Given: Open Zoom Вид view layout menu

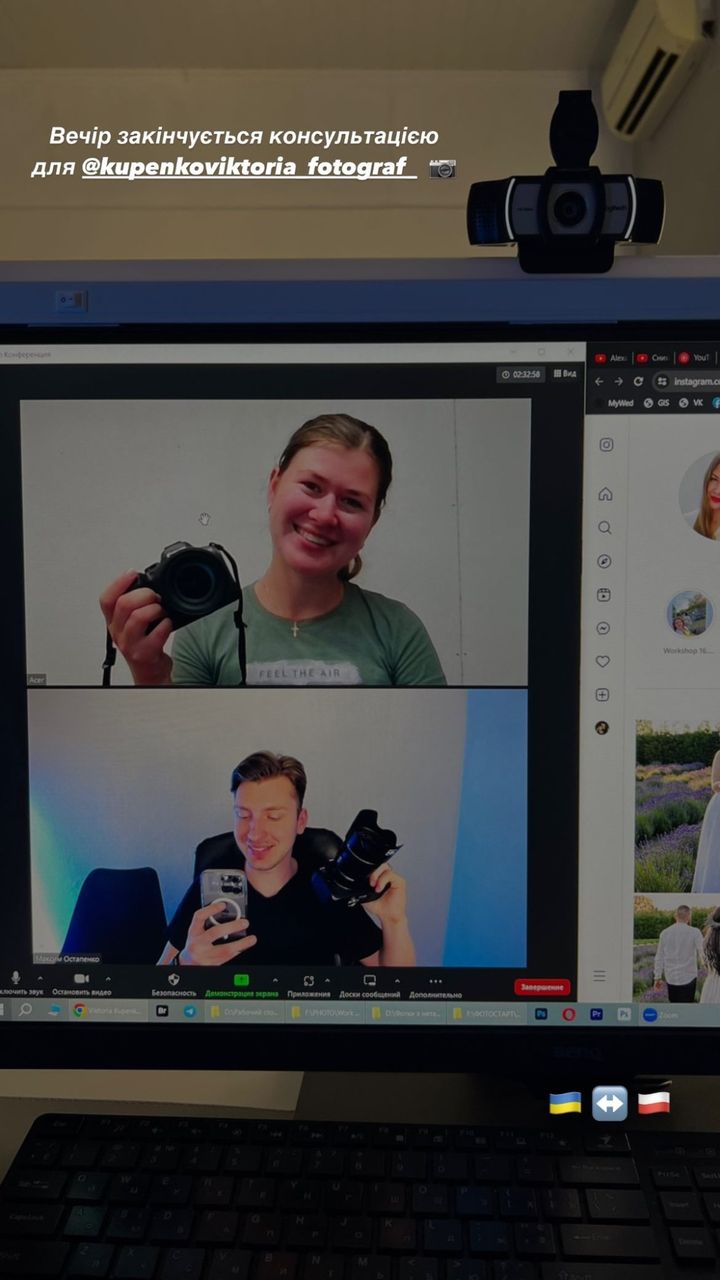Looking at the screenshot, I should pyautogui.click(x=565, y=374).
